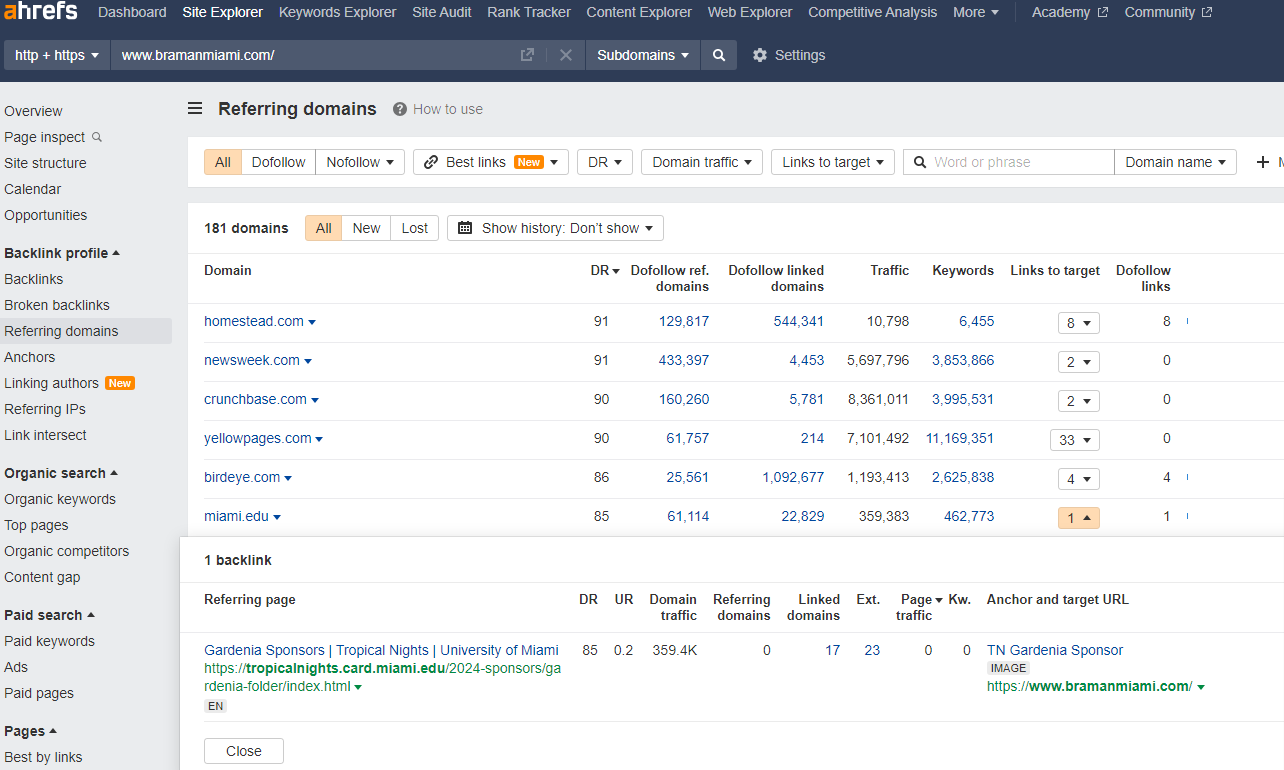Open the Domain traffic filter

702,162
